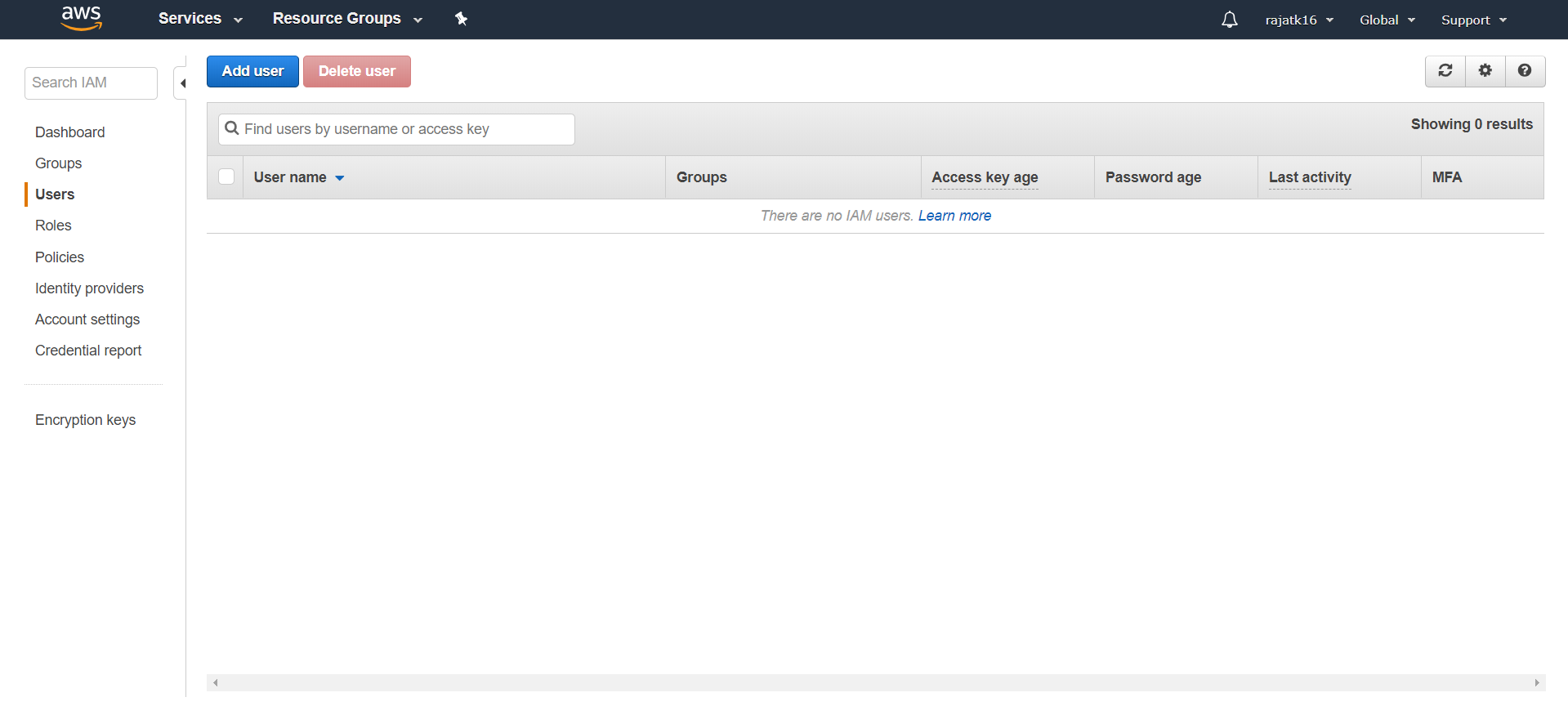Expand the Resource Groups dropdown
This screenshot has width=1568, height=706.
click(347, 19)
